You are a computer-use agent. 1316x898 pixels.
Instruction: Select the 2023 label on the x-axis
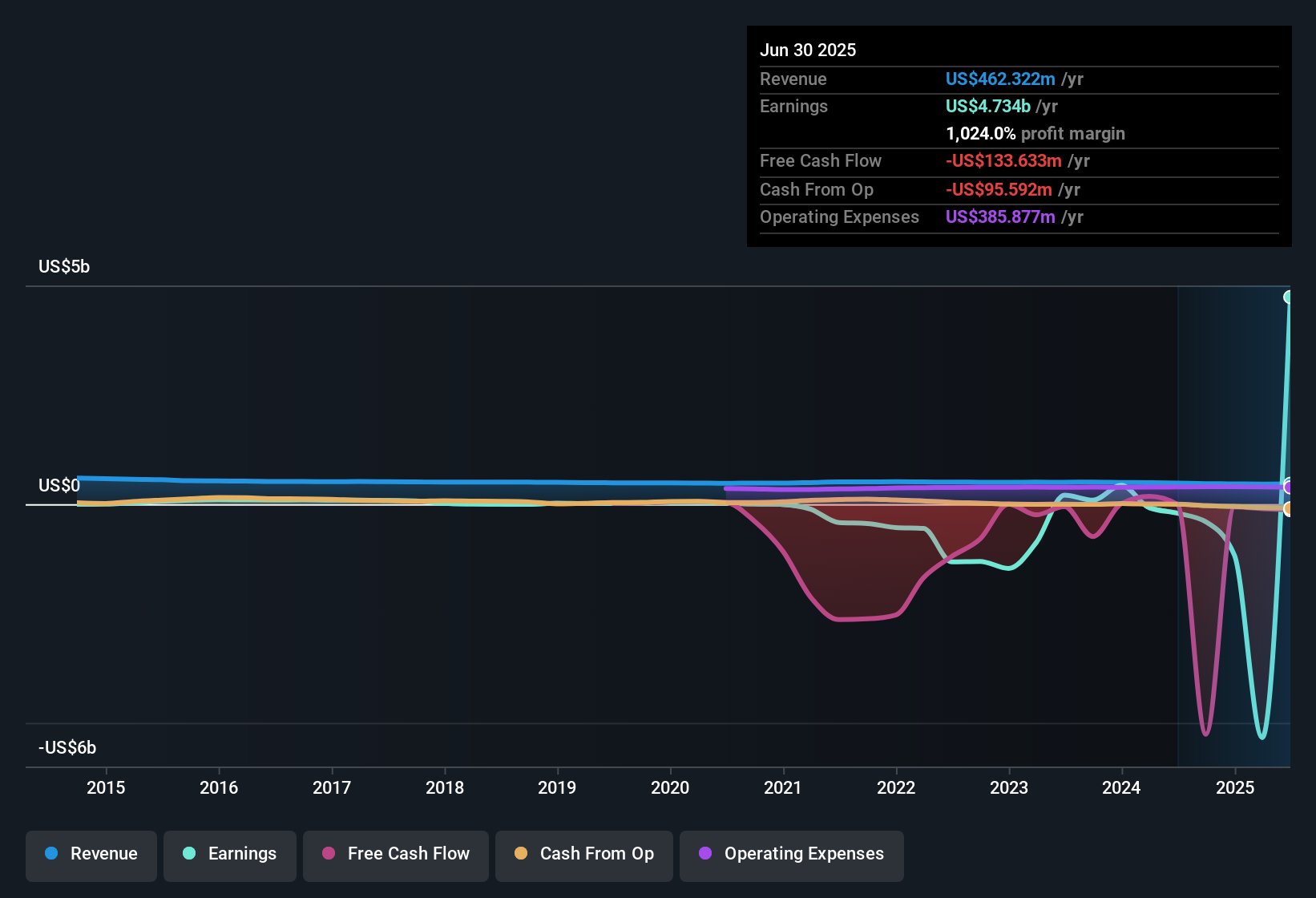(x=1009, y=787)
